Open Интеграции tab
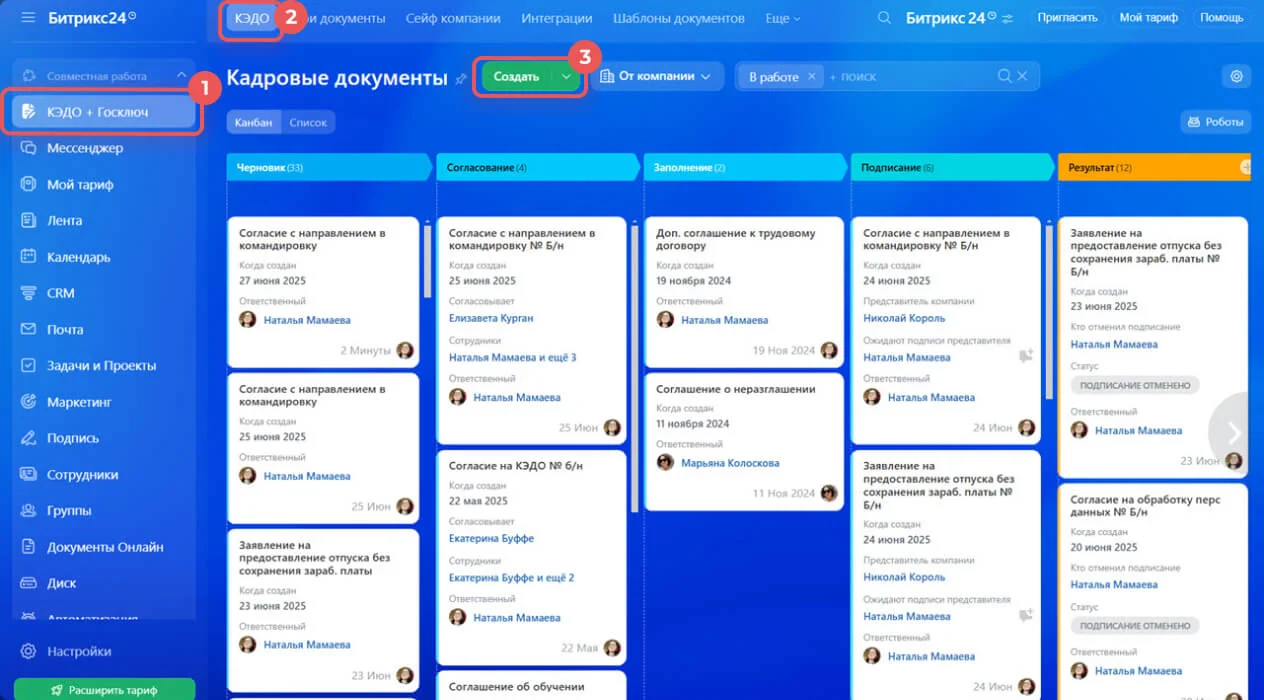This screenshot has height=700, width=1264. 556,18
